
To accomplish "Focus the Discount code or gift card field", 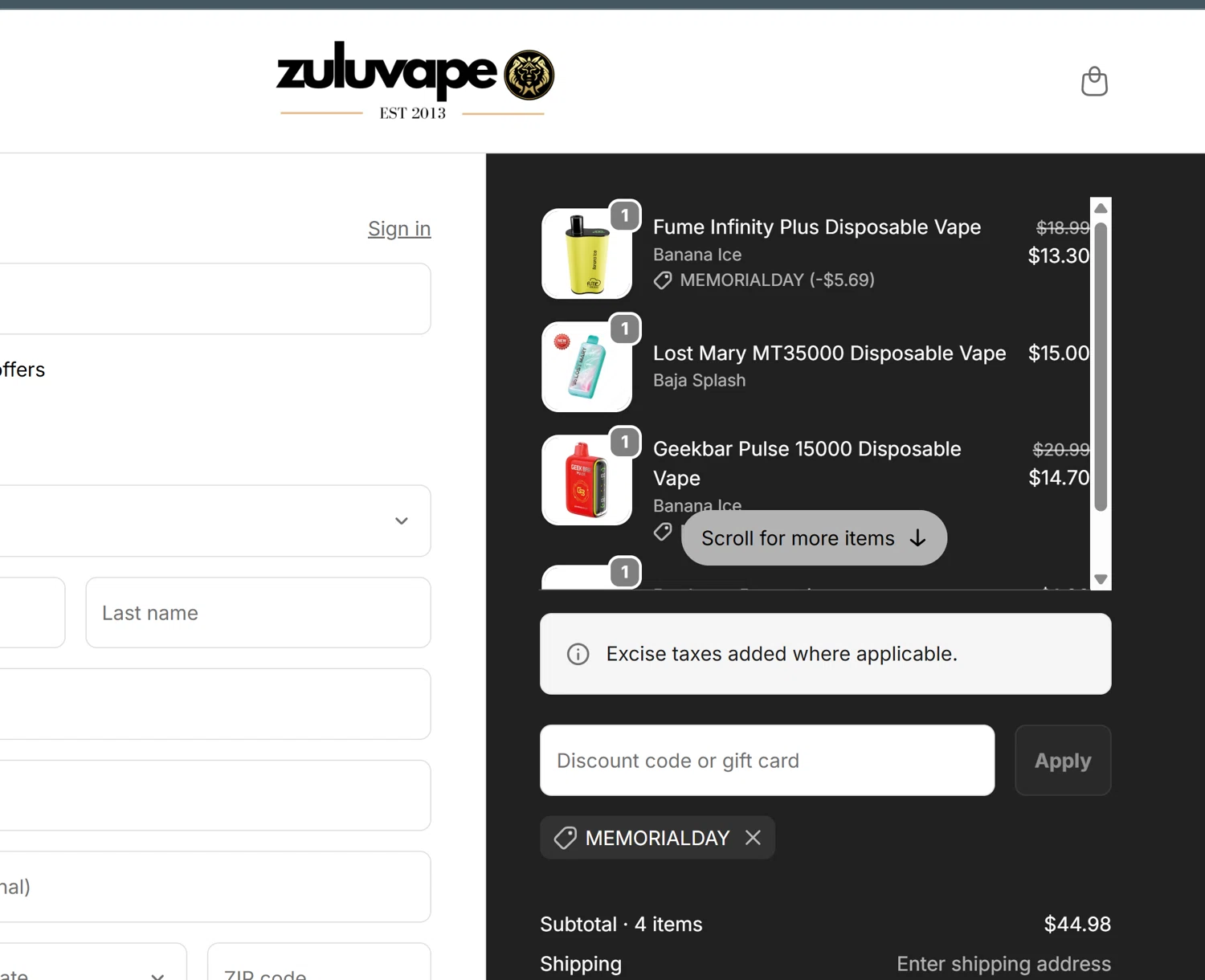I will (x=767, y=761).
